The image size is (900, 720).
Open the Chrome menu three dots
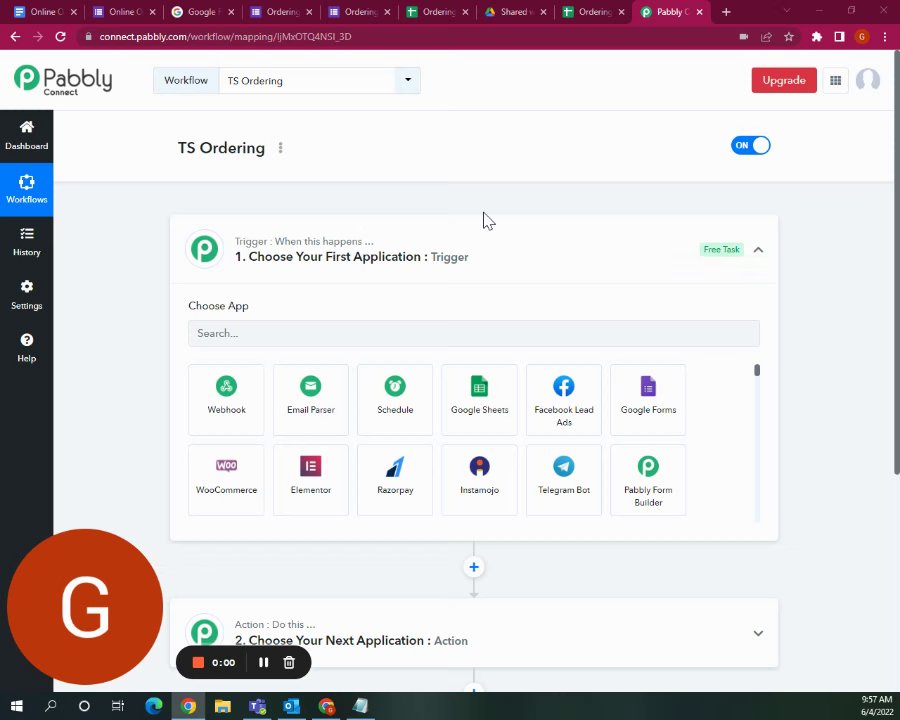pyautogui.click(x=885, y=37)
